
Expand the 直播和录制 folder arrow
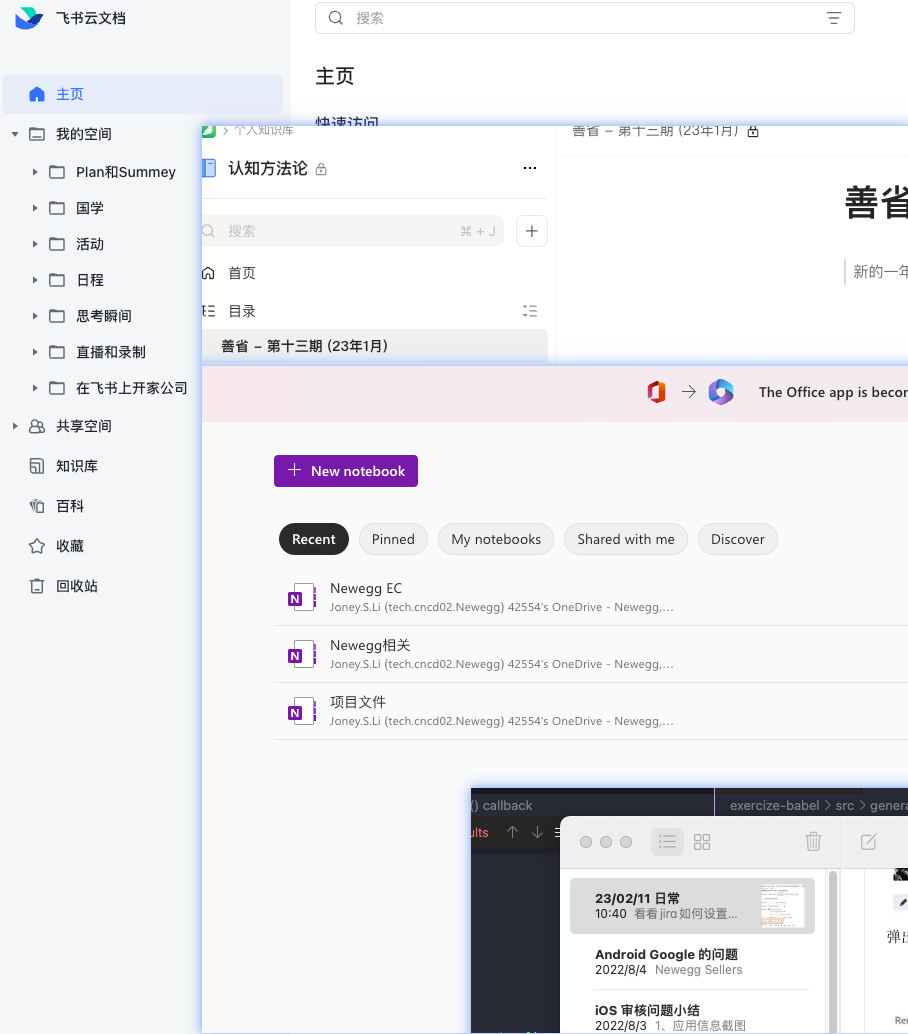click(x=35, y=352)
